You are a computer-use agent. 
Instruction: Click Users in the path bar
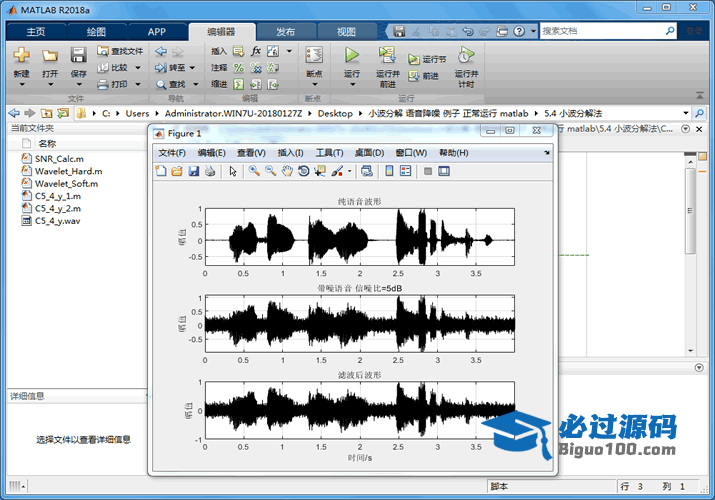point(137,113)
